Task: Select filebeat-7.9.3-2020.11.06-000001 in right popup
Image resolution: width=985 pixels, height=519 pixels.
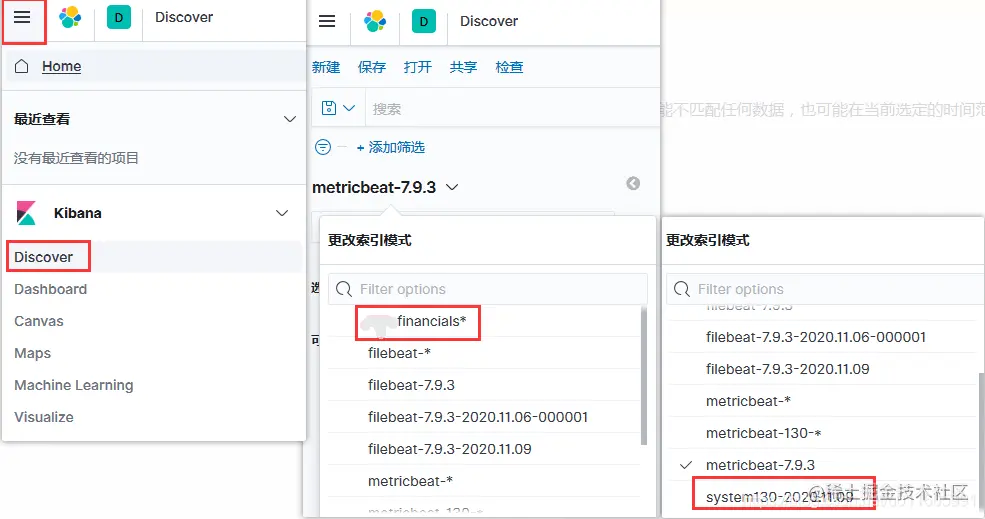Action: click(x=816, y=337)
